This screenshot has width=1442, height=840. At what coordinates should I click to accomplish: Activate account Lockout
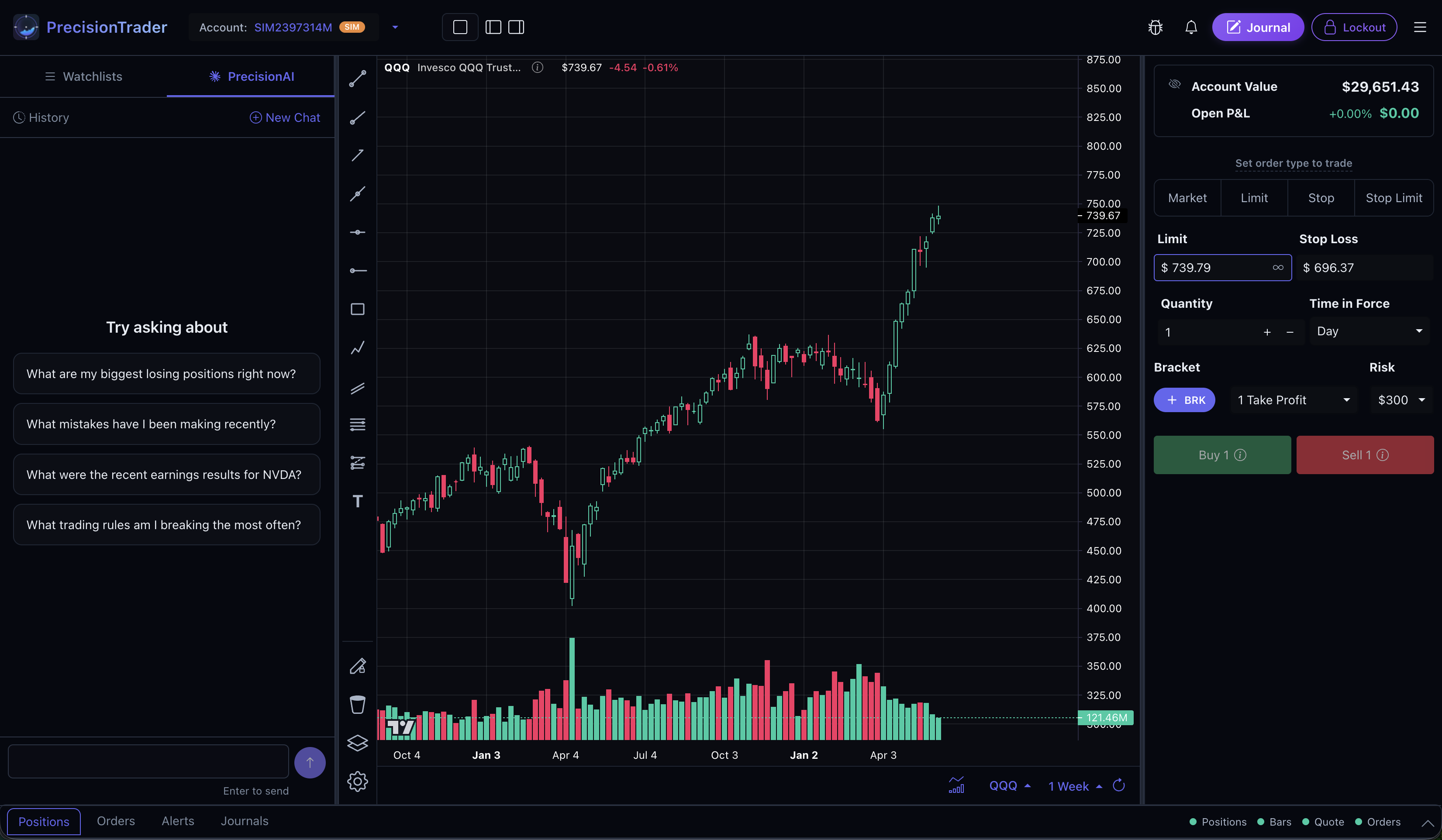click(x=1354, y=28)
